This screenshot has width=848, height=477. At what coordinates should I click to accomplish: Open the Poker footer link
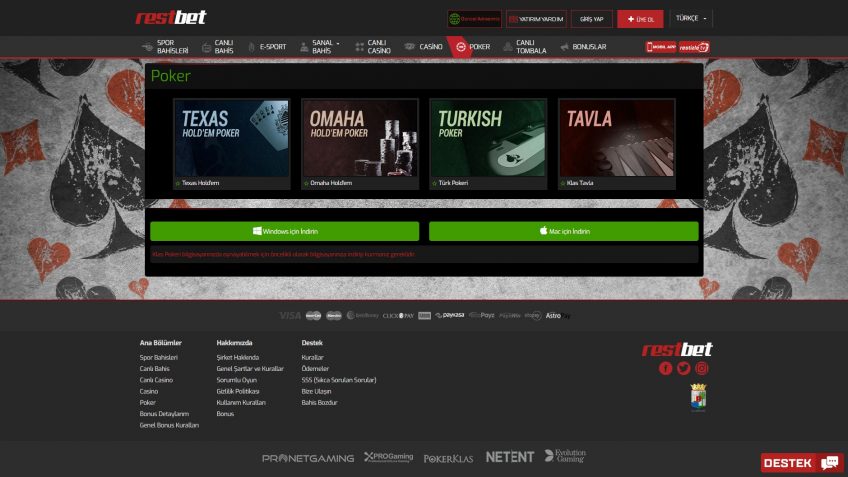tap(148, 403)
